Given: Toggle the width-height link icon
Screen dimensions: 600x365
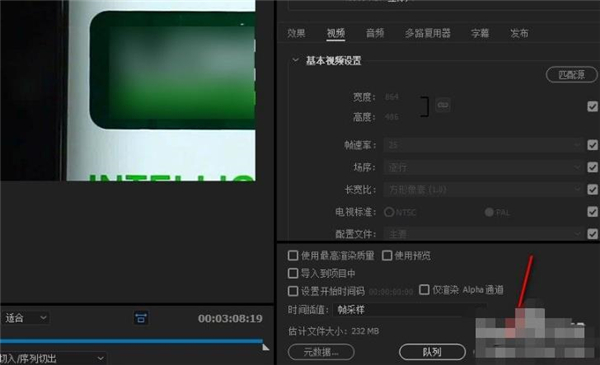Looking at the screenshot, I should coord(443,105).
